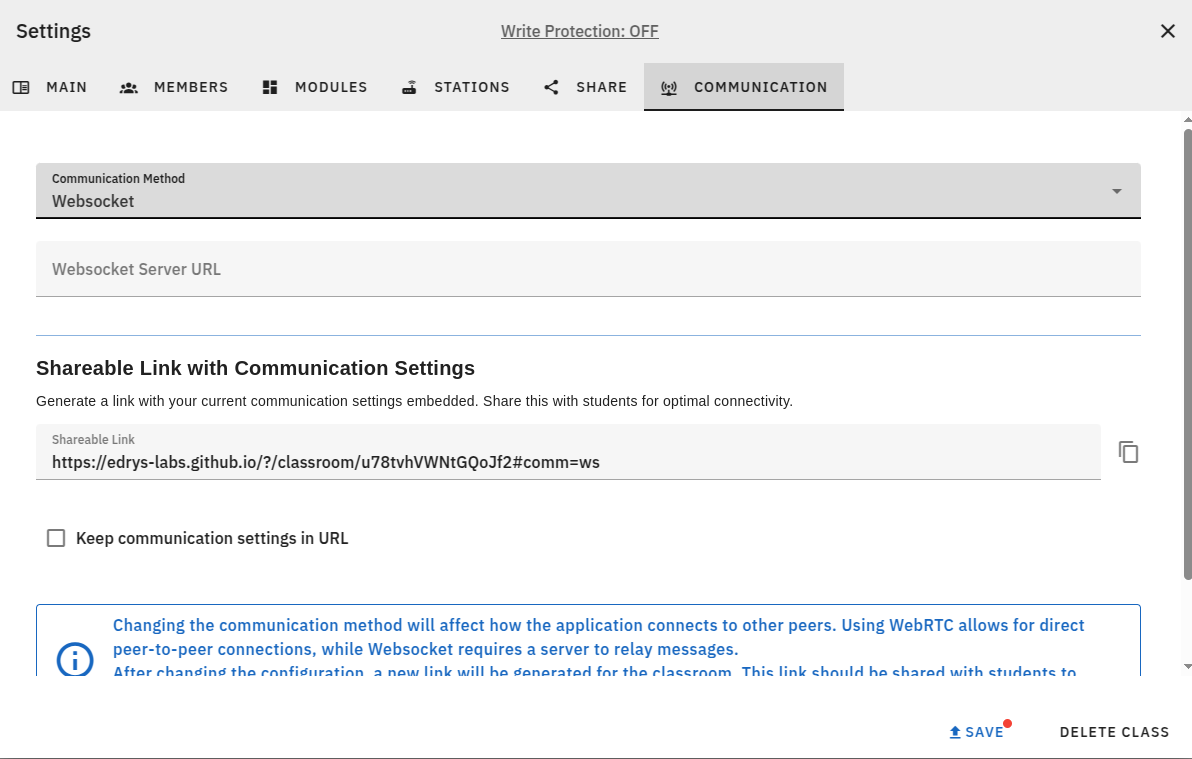Enable Keep communication settings in URL
Screen dimensions: 1192x759
56,538
